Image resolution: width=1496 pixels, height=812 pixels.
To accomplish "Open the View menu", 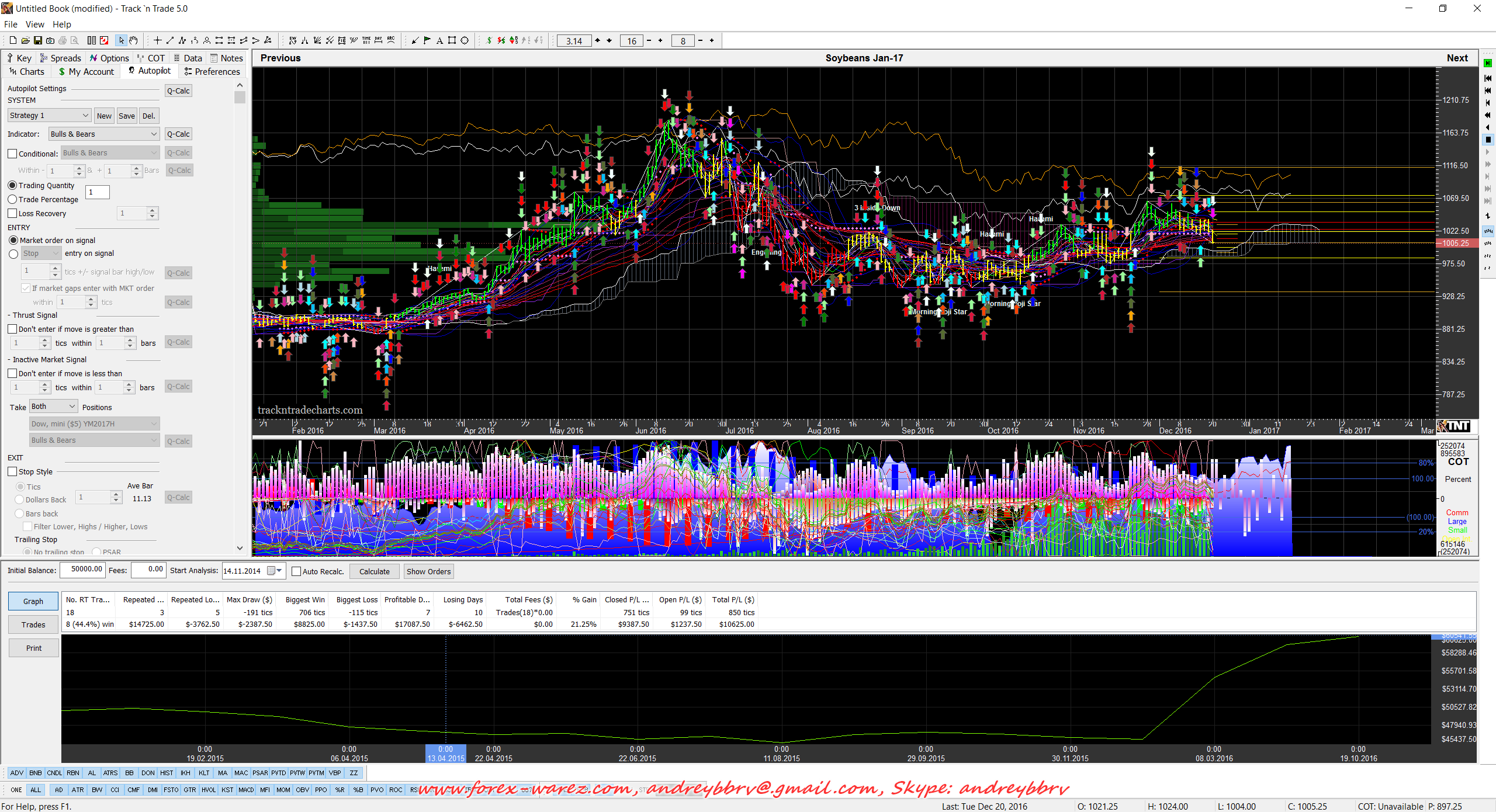I will click(x=34, y=25).
